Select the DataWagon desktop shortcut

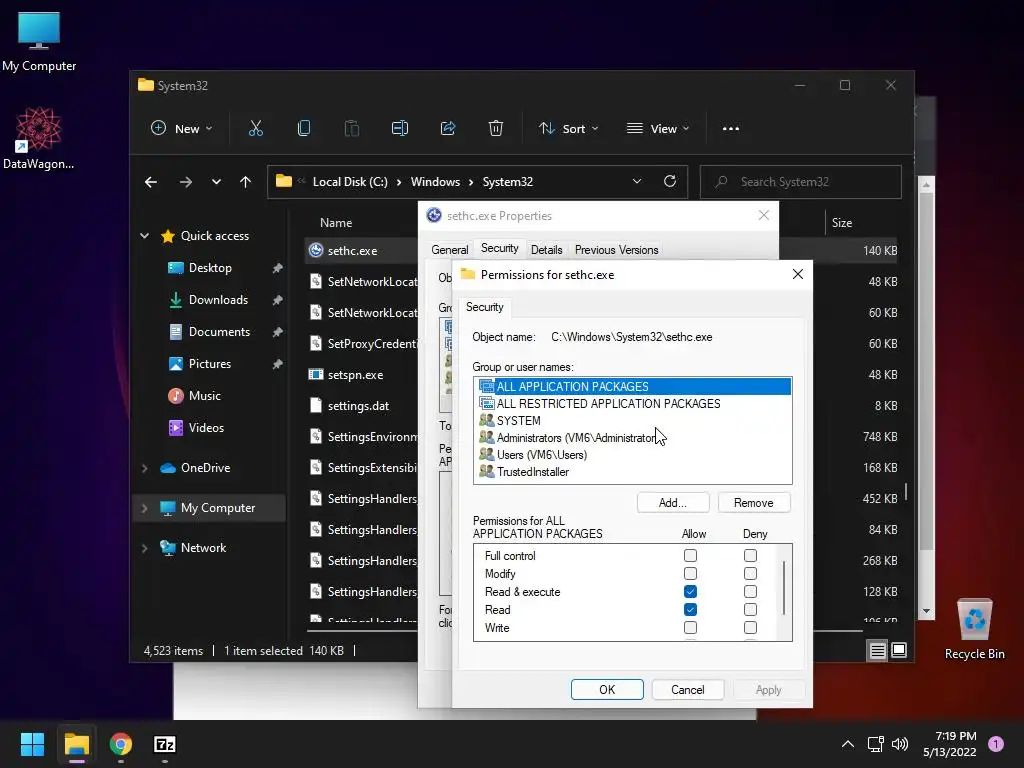coord(39,138)
